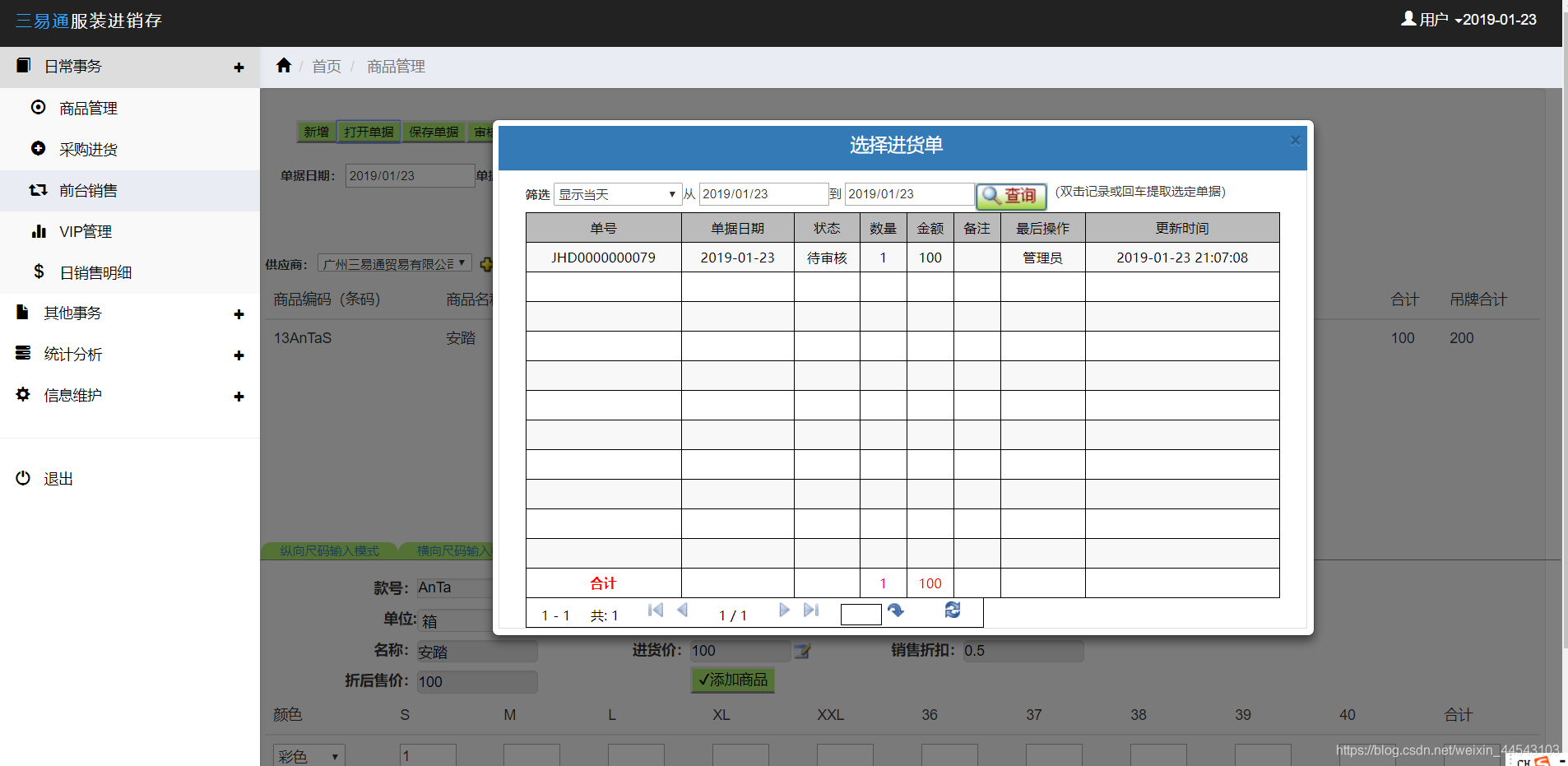Go to last page in pager
The image size is (1568, 766).
pos(811,610)
